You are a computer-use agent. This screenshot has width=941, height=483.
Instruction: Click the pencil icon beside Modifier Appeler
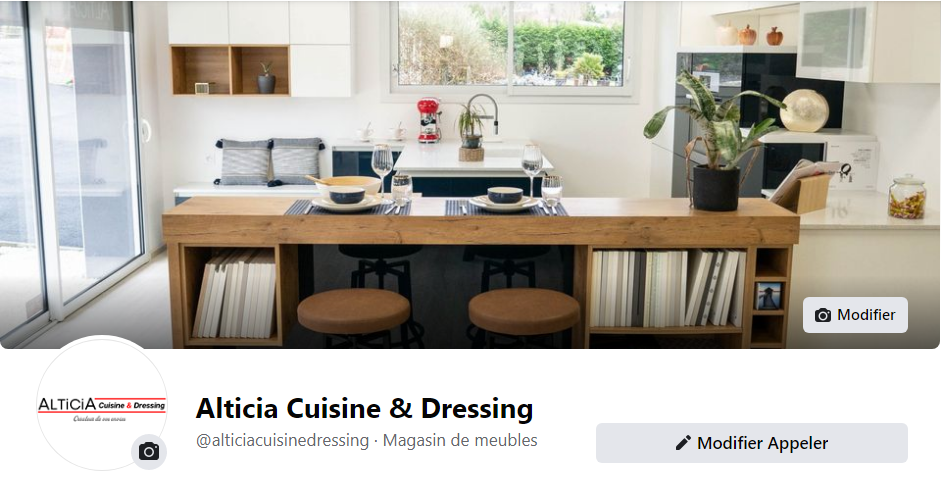(683, 443)
